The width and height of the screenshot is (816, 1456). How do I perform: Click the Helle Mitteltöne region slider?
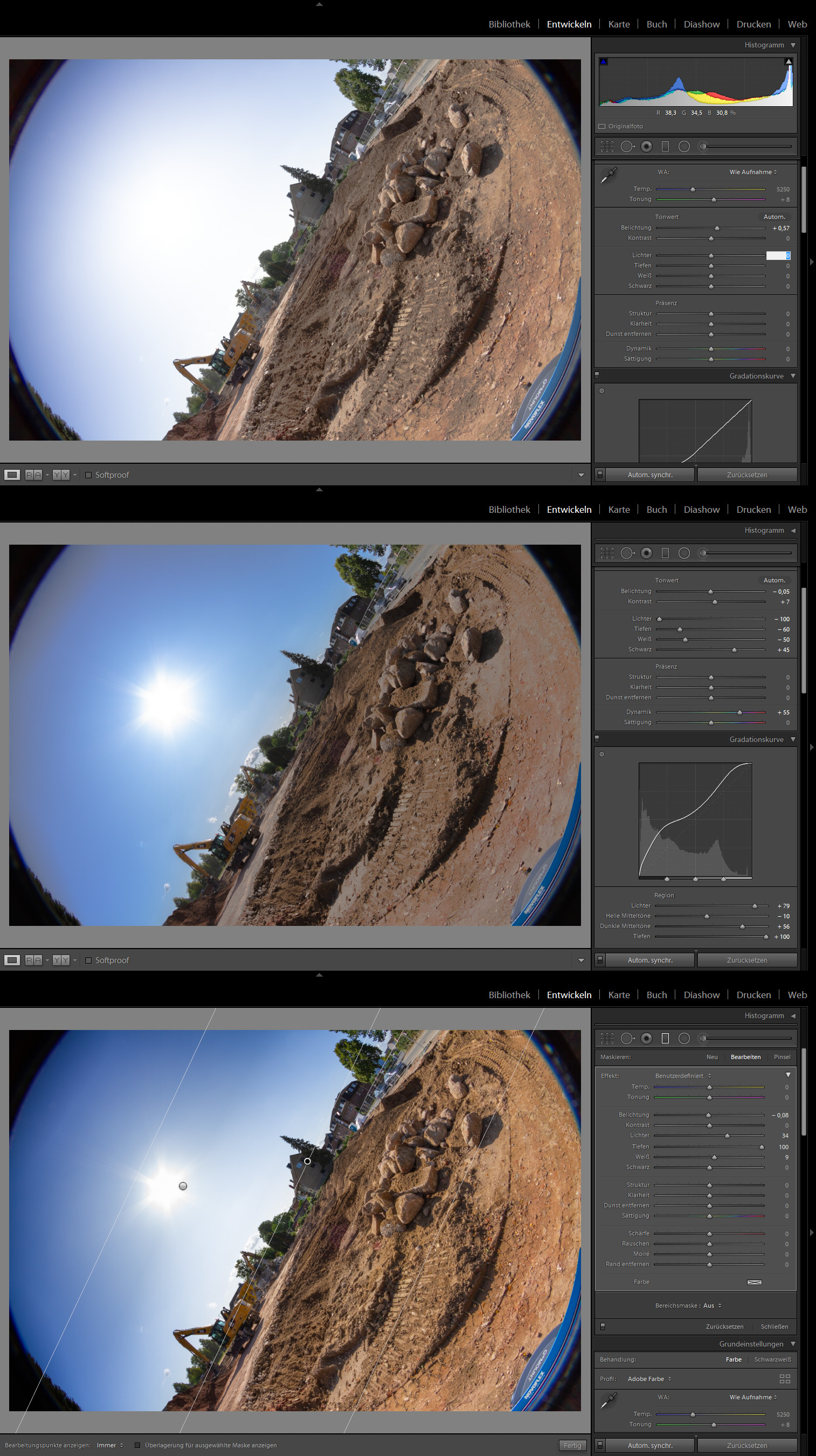click(x=707, y=916)
